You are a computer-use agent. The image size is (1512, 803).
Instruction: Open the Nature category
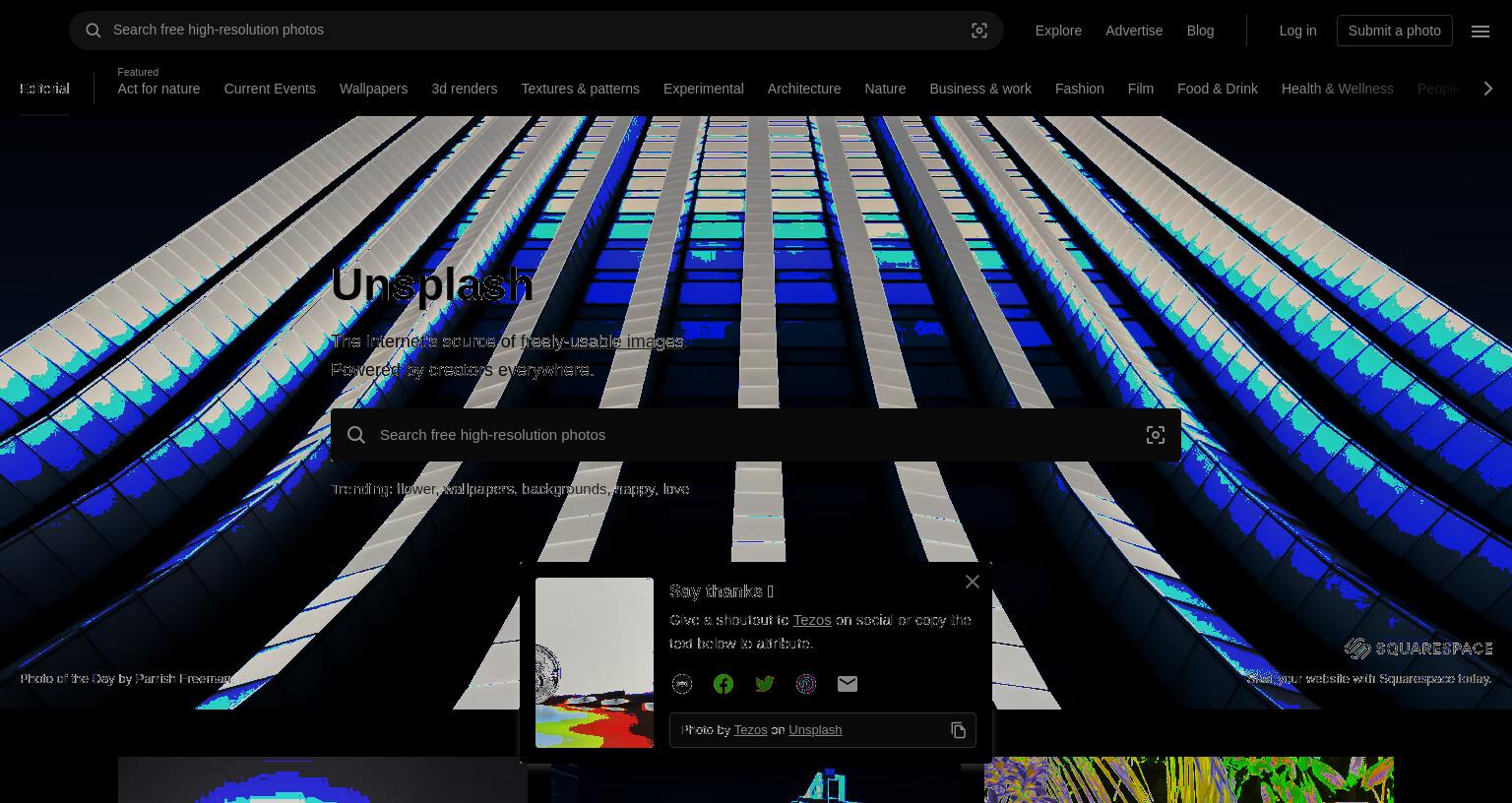coord(885,89)
